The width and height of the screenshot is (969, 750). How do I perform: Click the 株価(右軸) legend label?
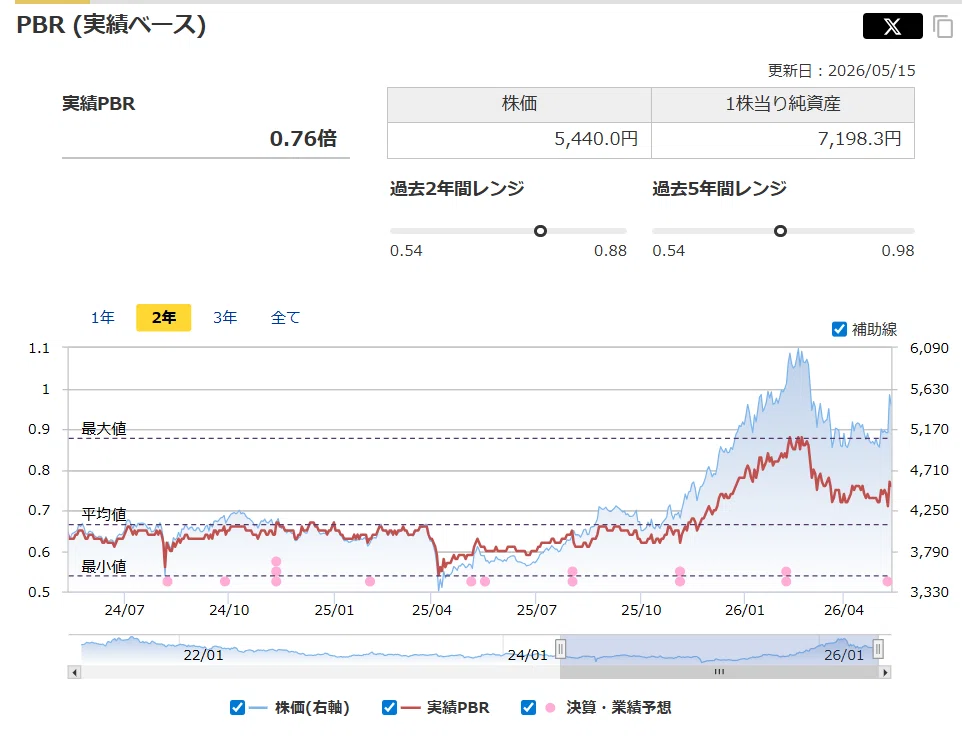click(312, 707)
